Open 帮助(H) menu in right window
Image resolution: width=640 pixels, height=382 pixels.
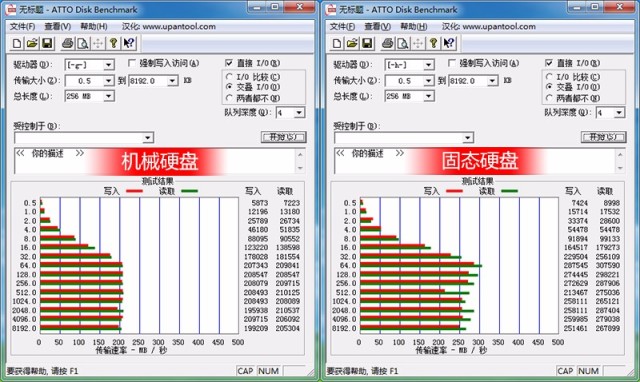coord(414,27)
